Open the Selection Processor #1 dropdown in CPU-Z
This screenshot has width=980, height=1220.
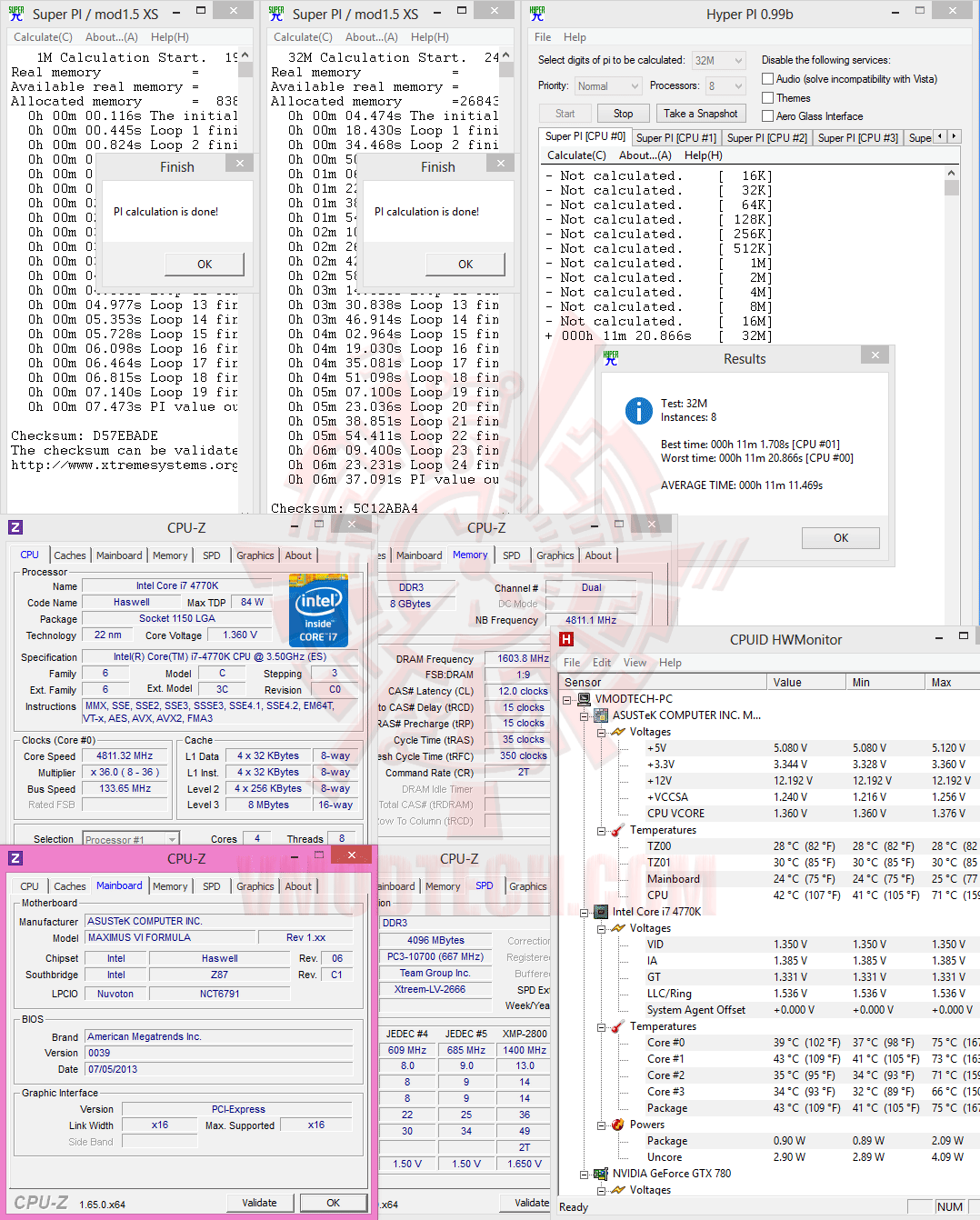[x=131, y=839]
